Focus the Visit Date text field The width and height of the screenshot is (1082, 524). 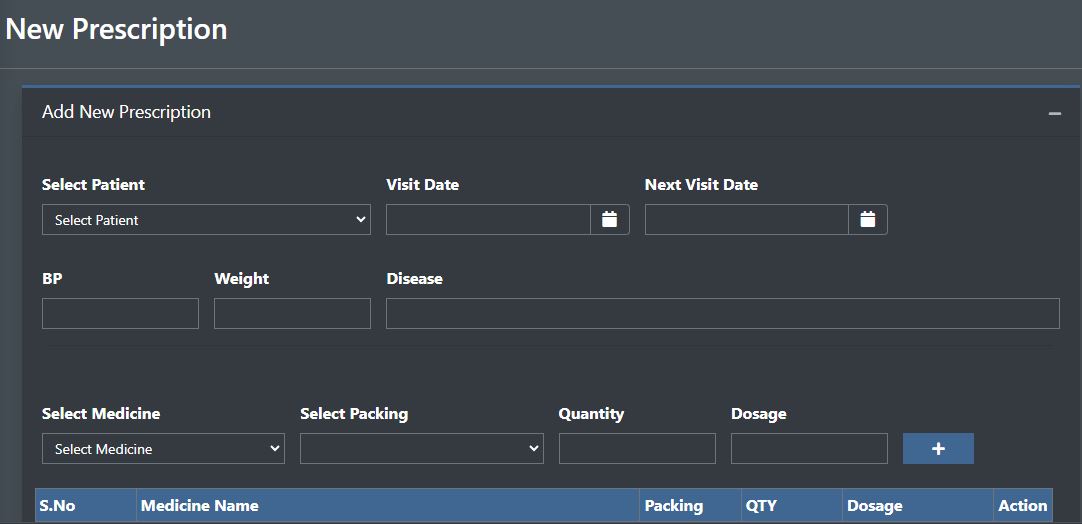click(x=488, y=220)
